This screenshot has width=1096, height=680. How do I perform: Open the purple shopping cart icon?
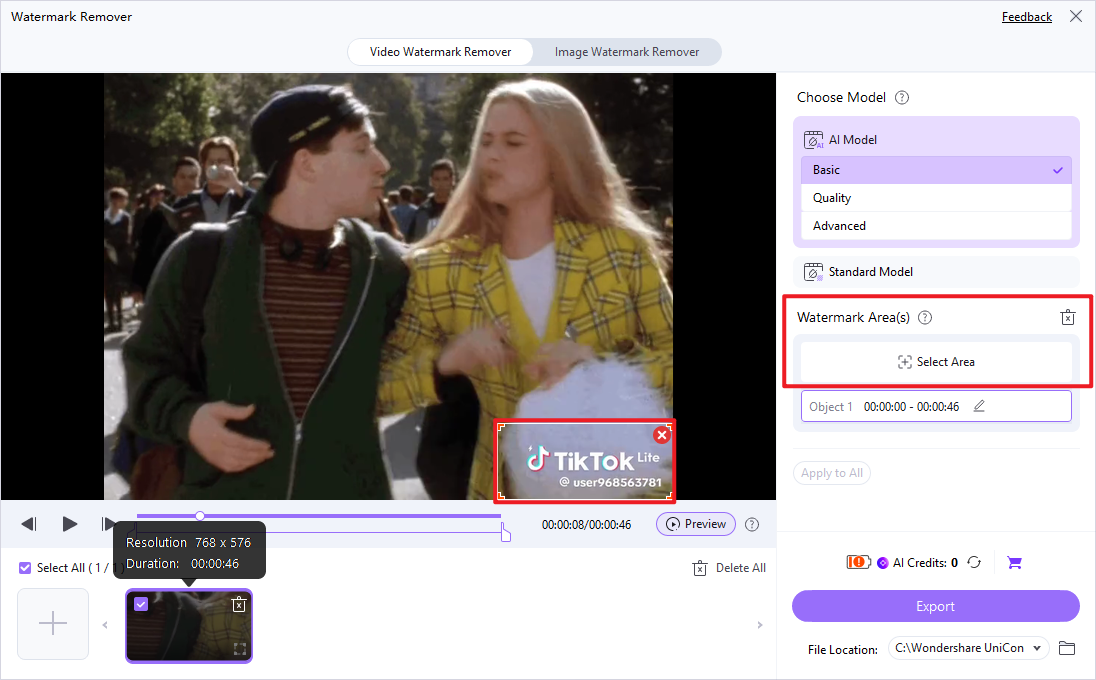[x=1014, y=563]
